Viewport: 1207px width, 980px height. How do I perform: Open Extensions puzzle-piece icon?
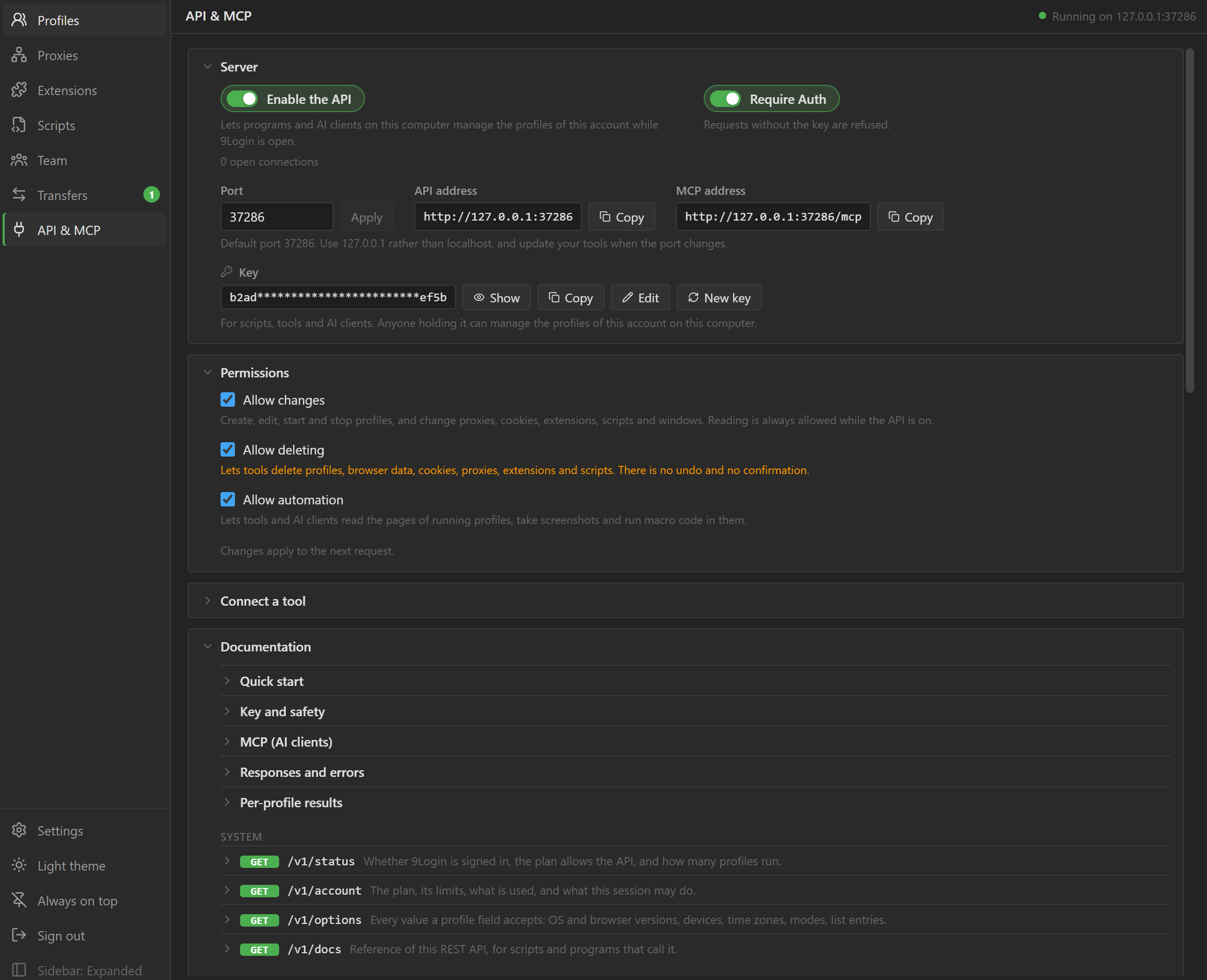(x=19, y=90)
